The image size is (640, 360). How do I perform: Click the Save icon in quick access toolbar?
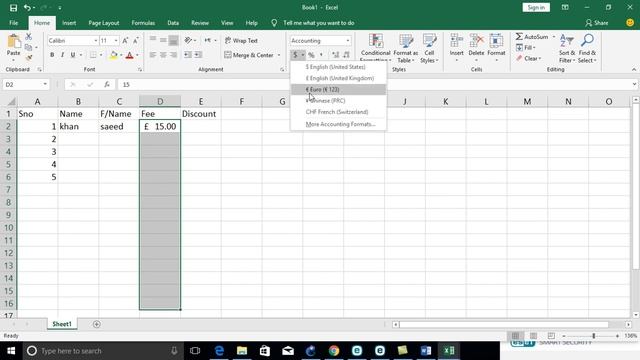pyautogui.click(x=13, y=7)
